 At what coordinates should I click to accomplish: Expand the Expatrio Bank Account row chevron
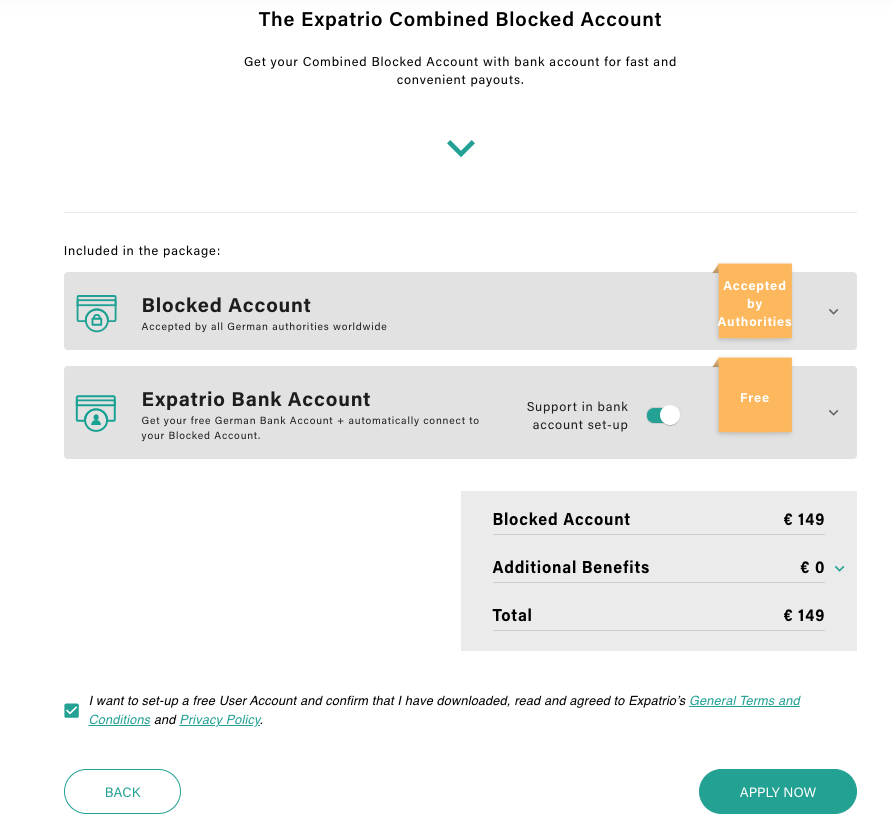(x=833, y=413)
